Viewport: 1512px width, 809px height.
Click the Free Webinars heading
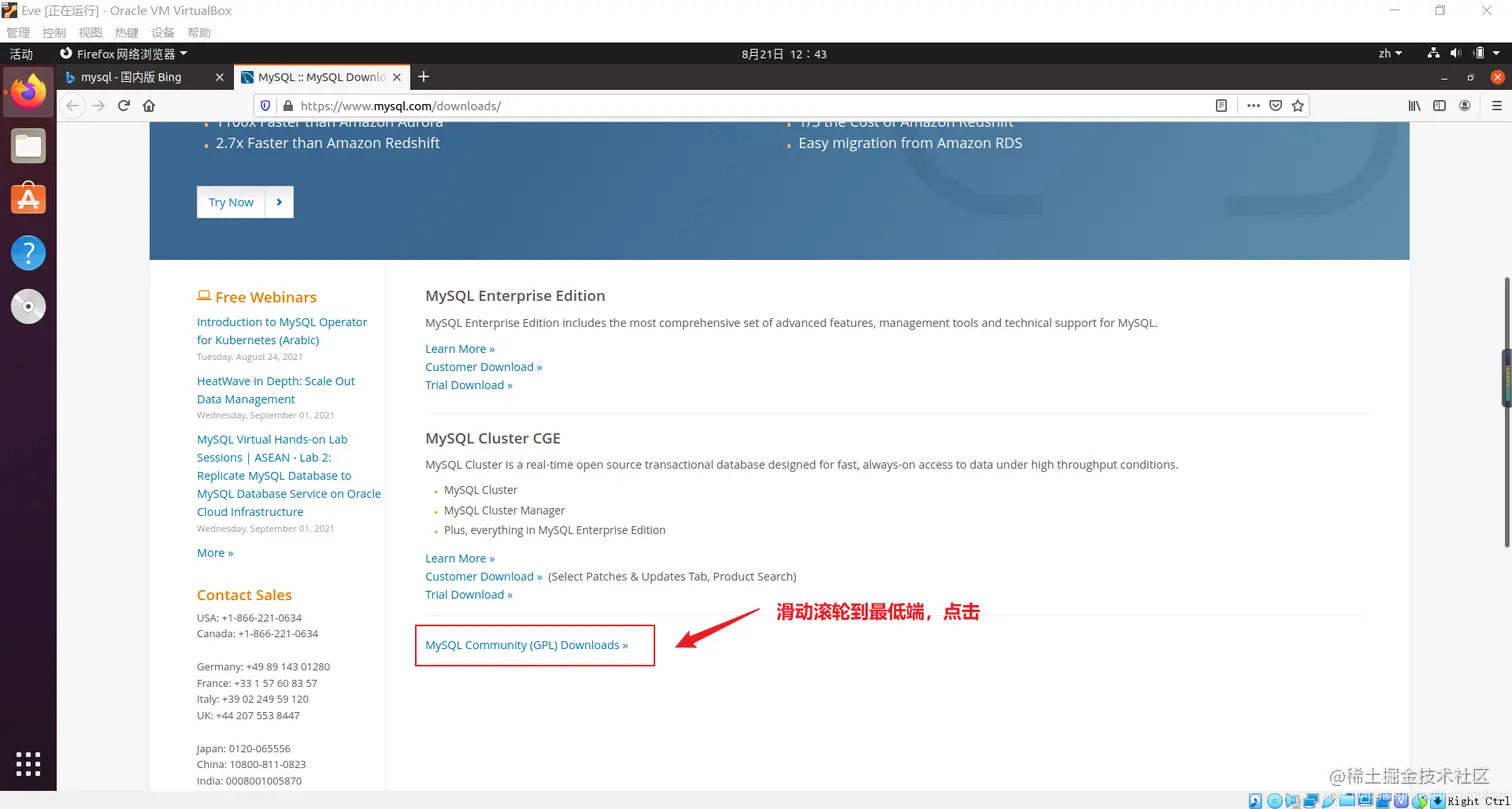pyautogui.click(x=257, y=297)
